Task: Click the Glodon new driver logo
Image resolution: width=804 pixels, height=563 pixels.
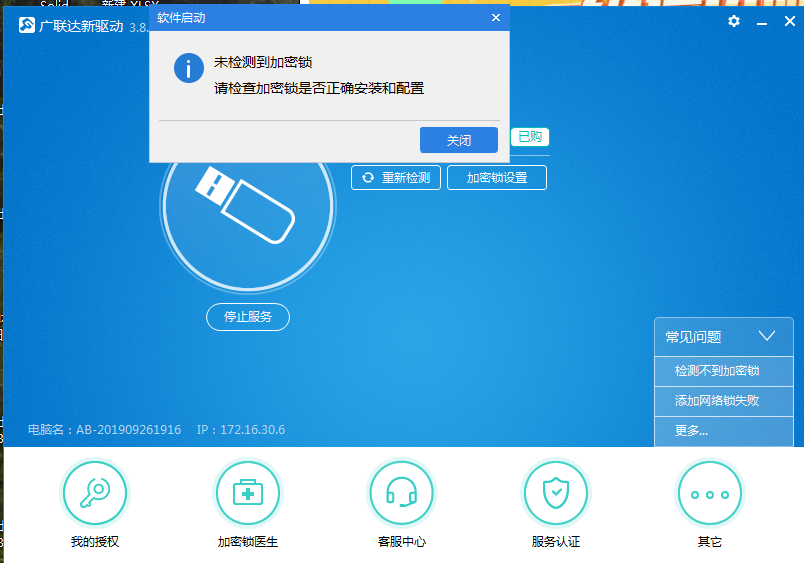Action: [x=27, y=25]
